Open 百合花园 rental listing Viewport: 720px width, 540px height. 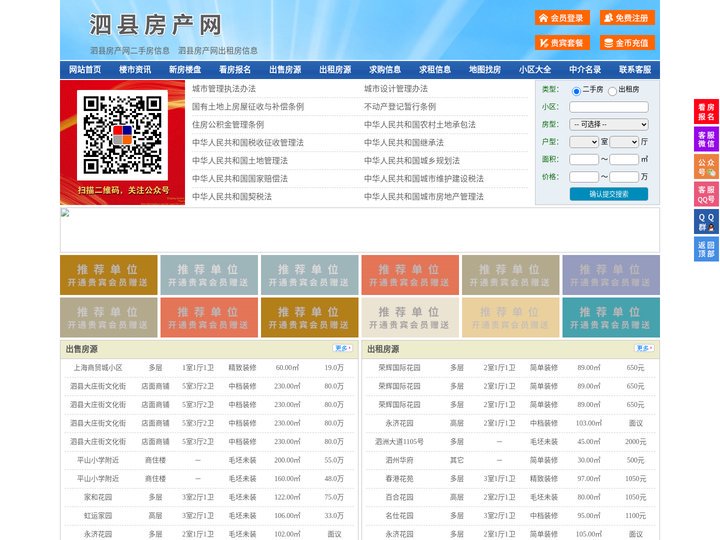pos(399,497)
